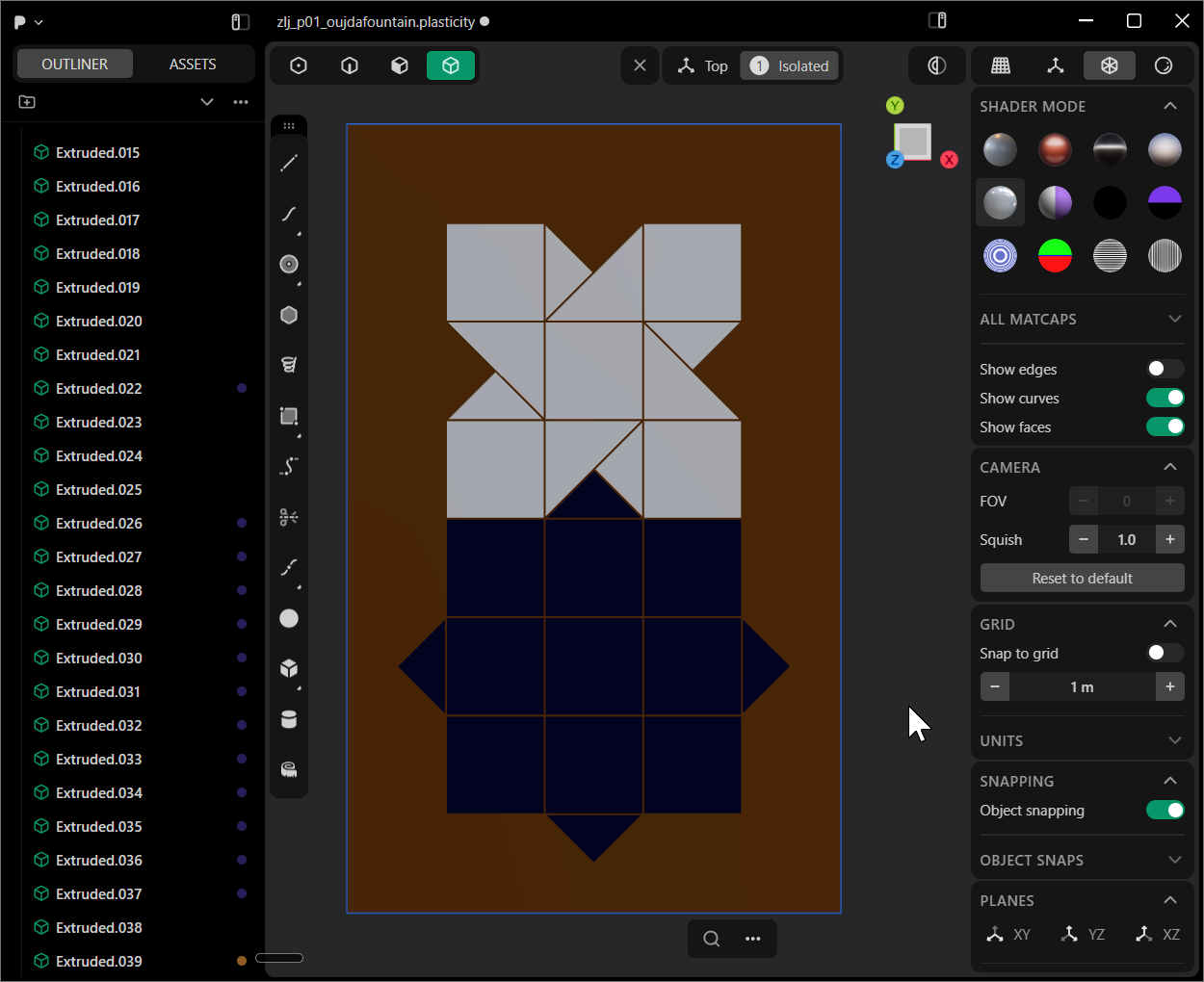Enable face selection mode
Viewport: 1204px width, 982px height.
pos(400,65)
